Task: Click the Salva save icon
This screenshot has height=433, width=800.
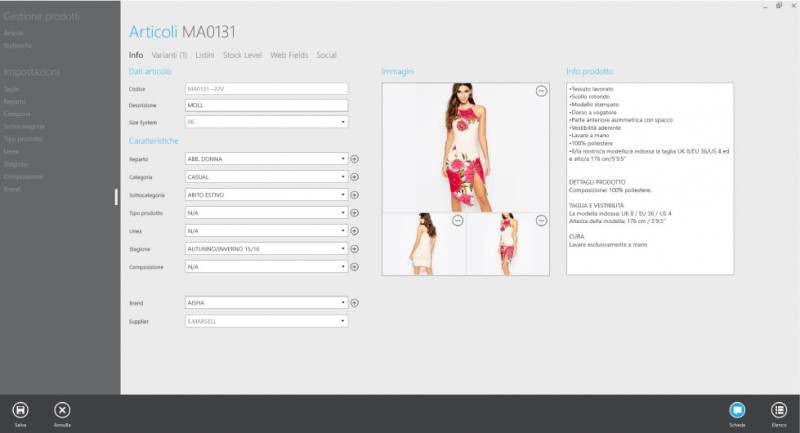Action: coord(20,410)
